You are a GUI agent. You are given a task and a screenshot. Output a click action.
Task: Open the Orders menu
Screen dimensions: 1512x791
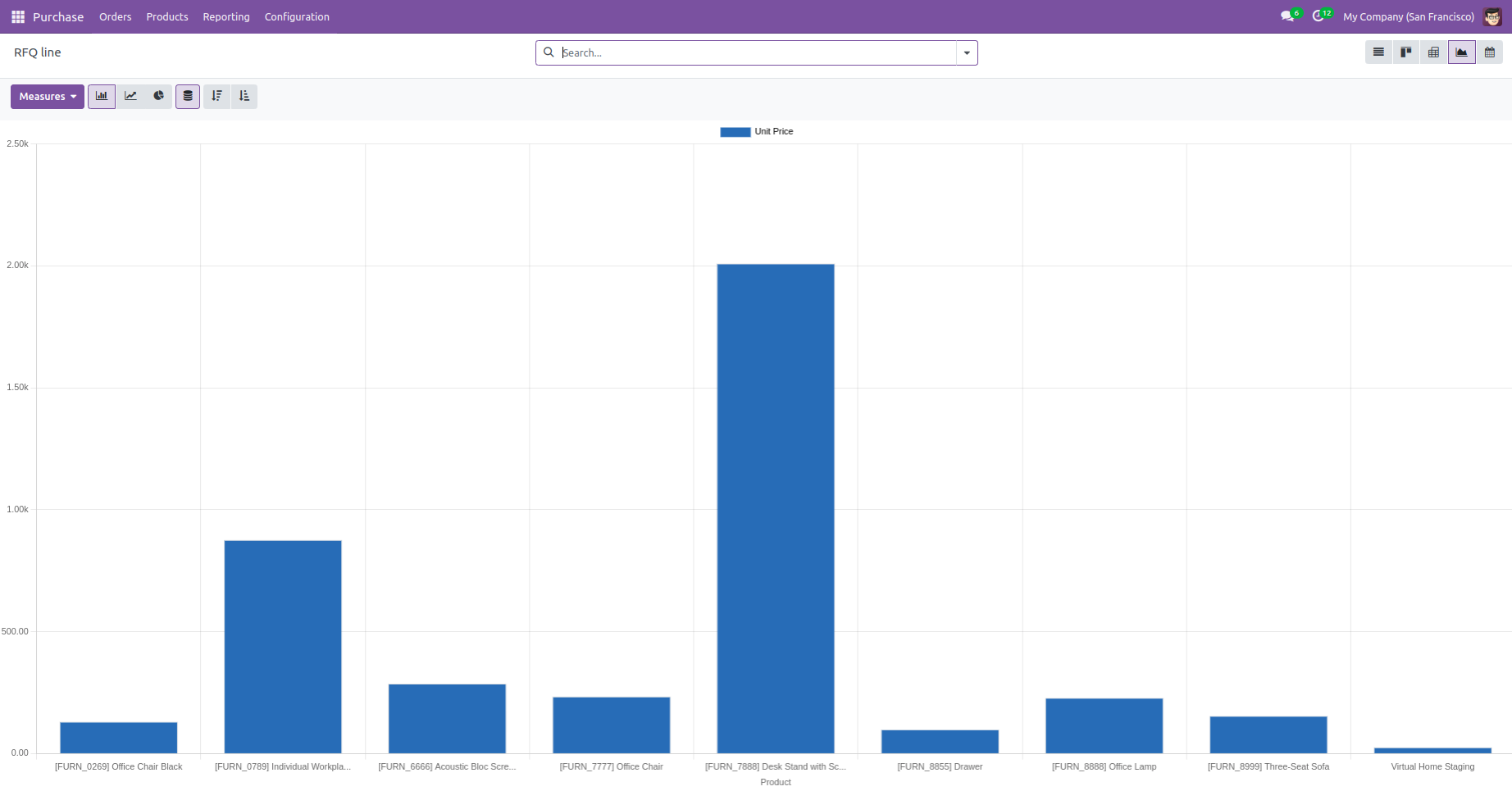(x=116, y=17)
